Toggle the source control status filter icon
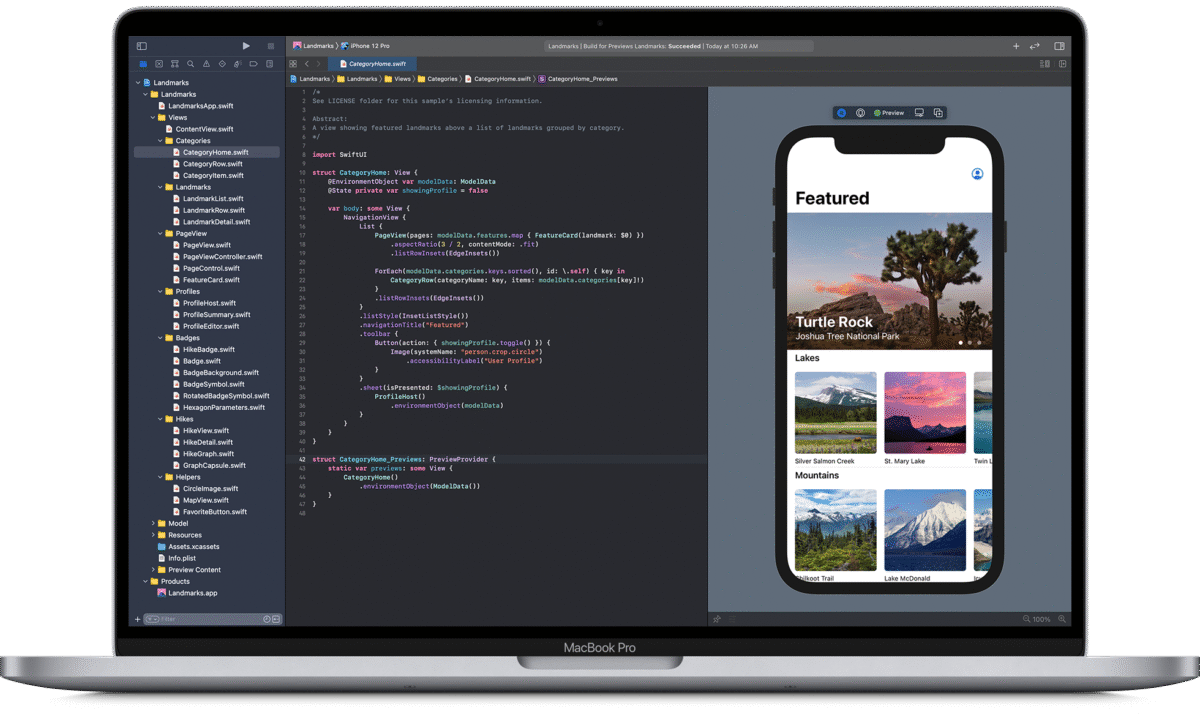Screen dimensions: 1200x714 tap(276, 620)
